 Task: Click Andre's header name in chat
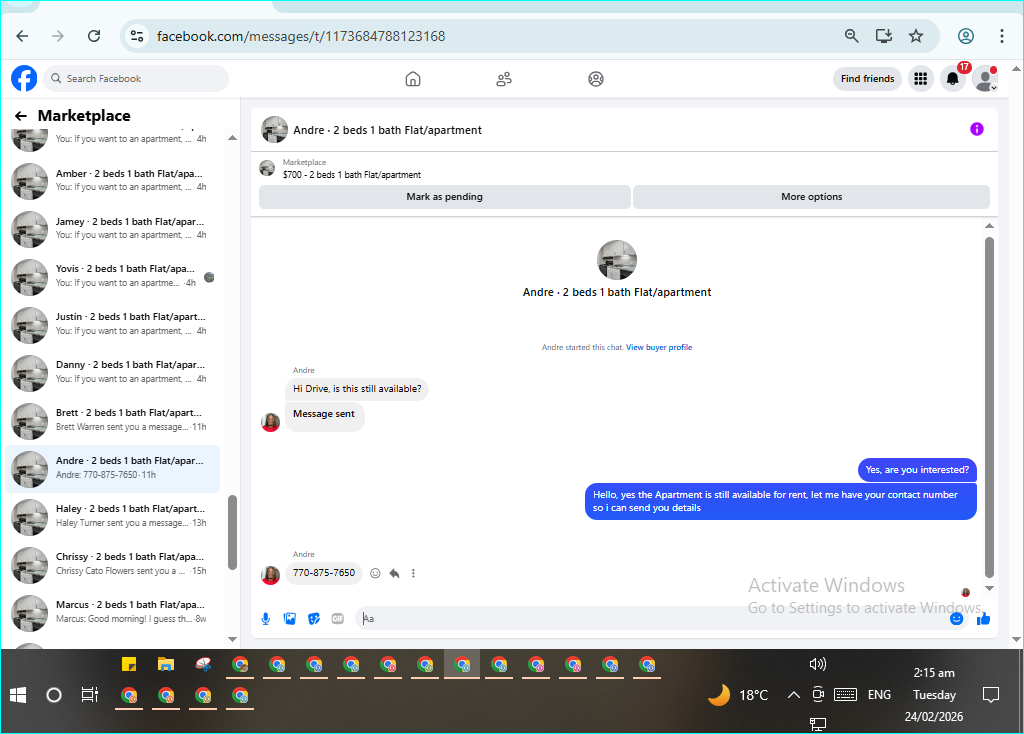coord(387,130)
